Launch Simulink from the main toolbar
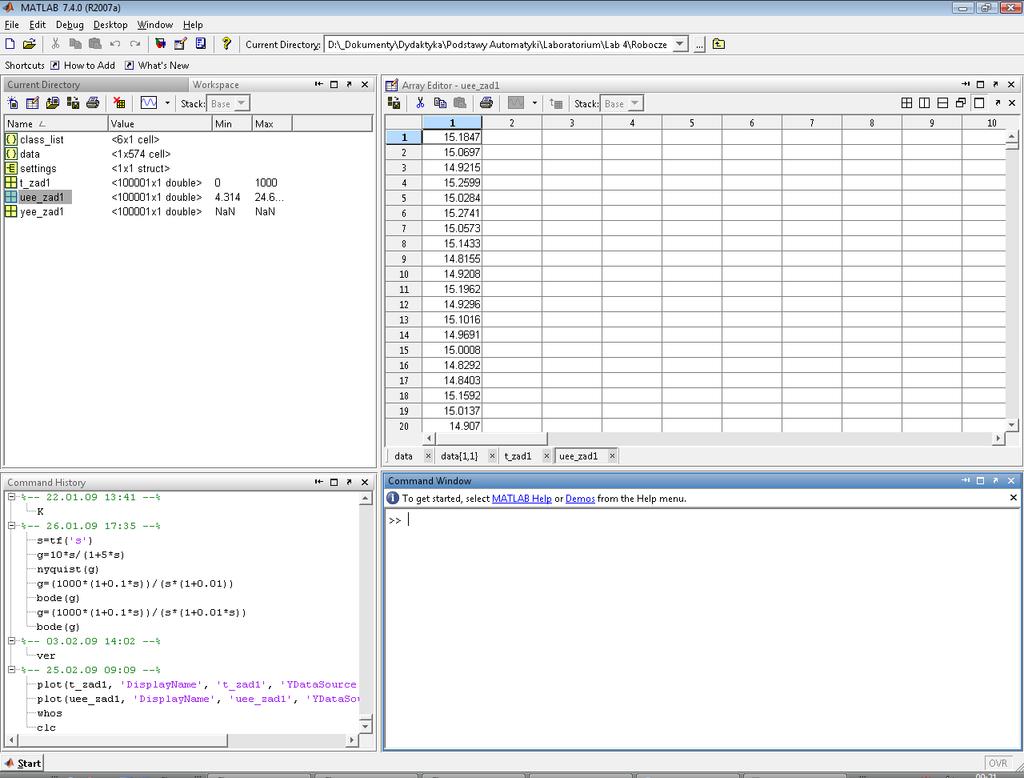1024x778 pixels. [160, 44]
